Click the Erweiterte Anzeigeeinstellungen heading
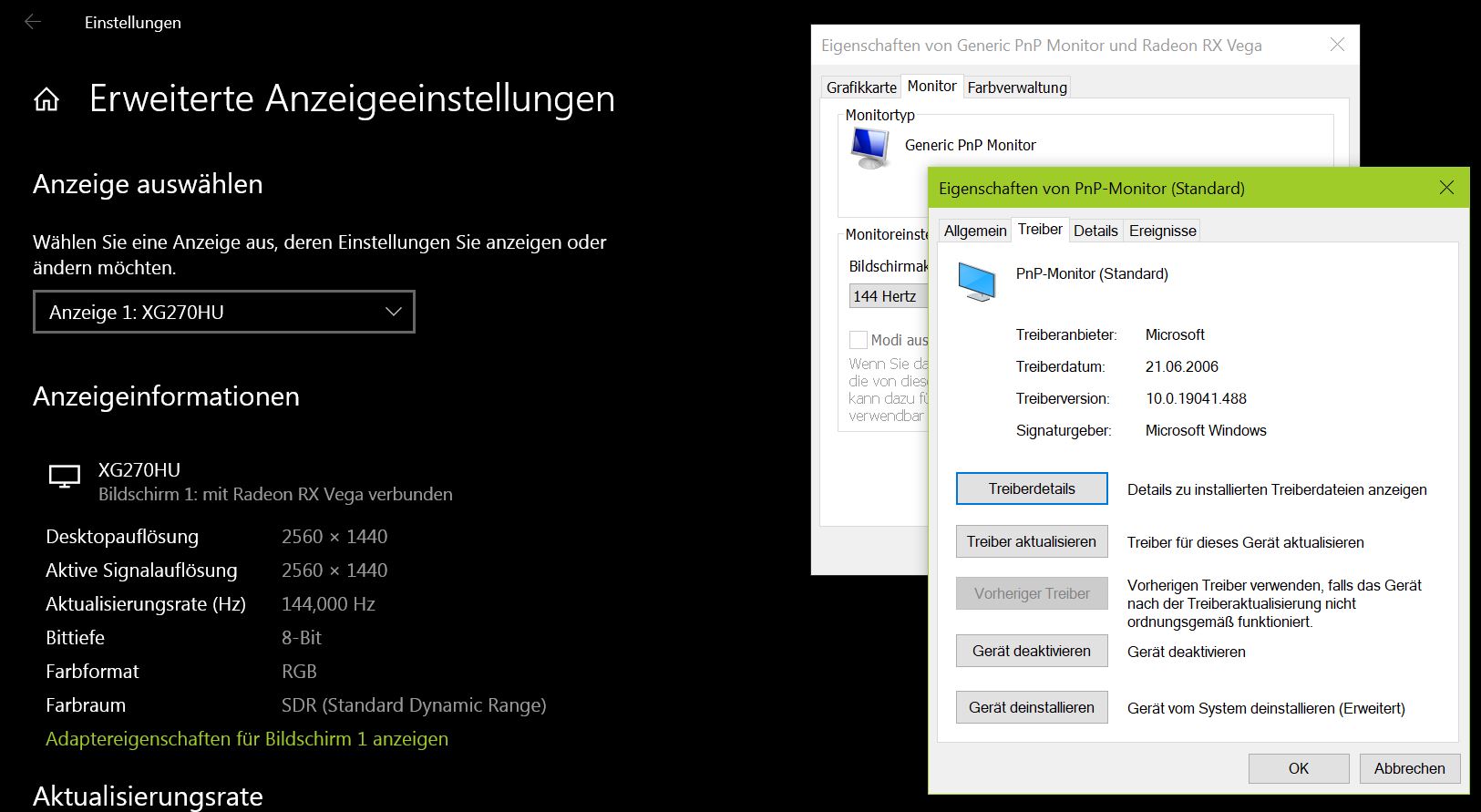The image size is (1481, 812). pyautogui.click(x=352, y=98)
